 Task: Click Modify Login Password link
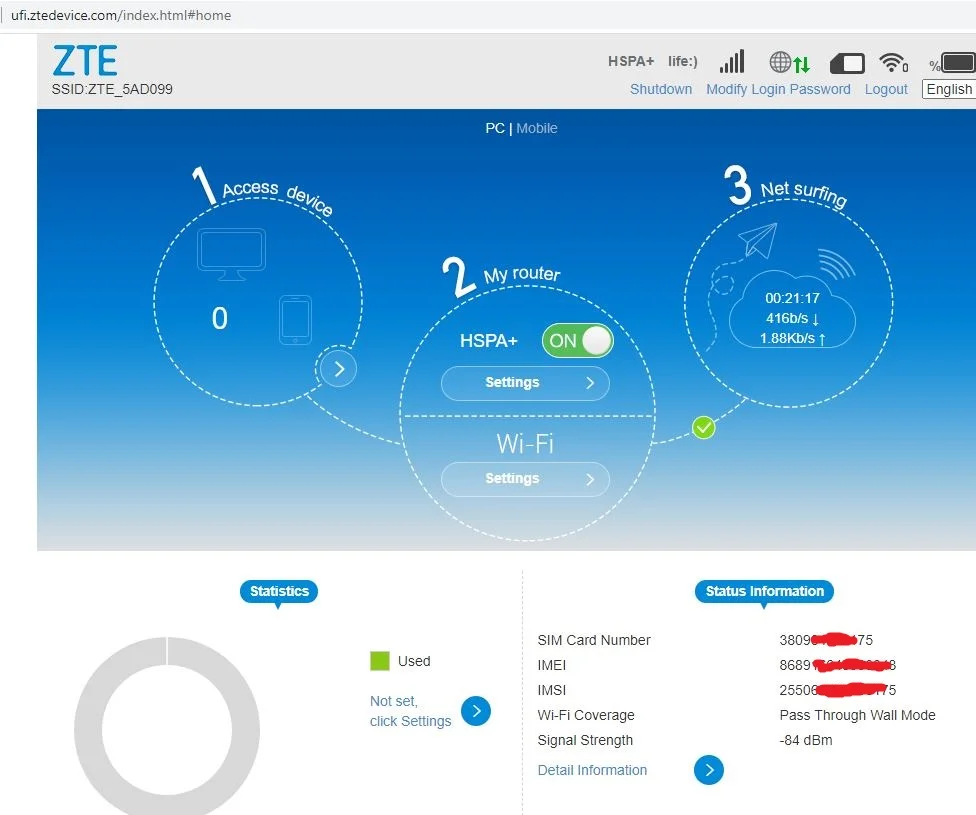778,89
